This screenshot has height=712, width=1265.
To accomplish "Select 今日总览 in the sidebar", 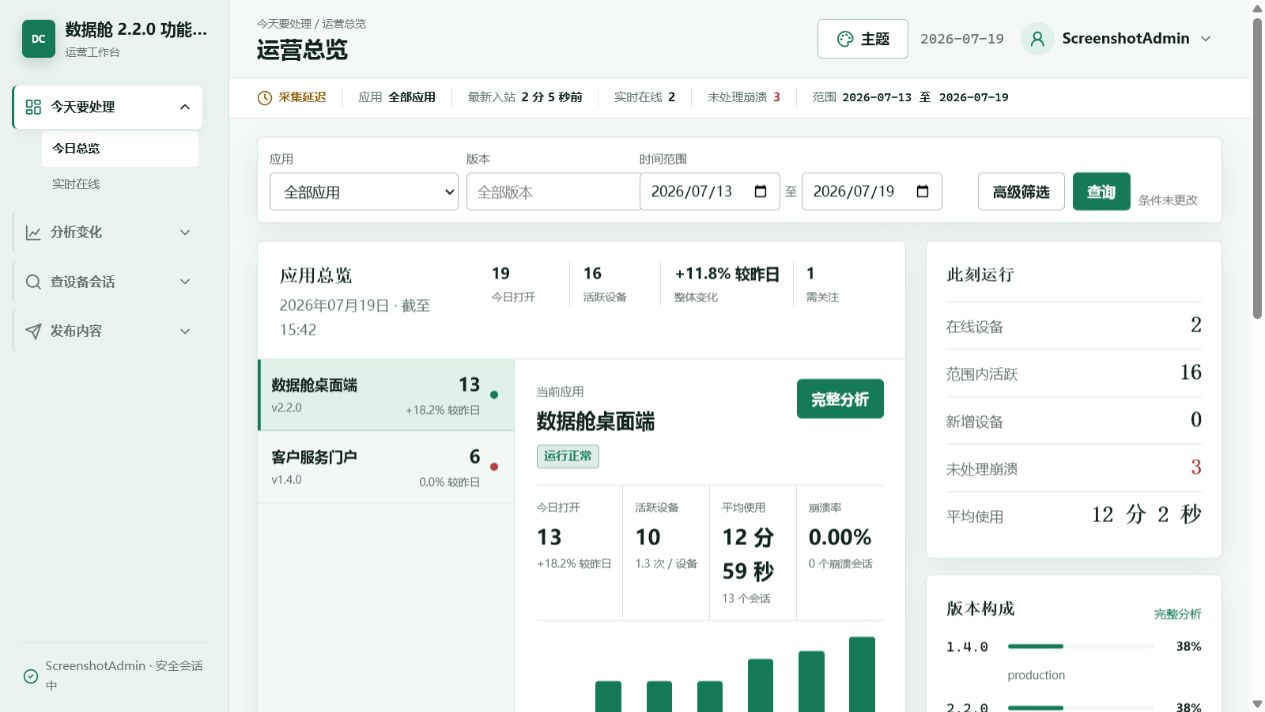I will click(120, 148).
